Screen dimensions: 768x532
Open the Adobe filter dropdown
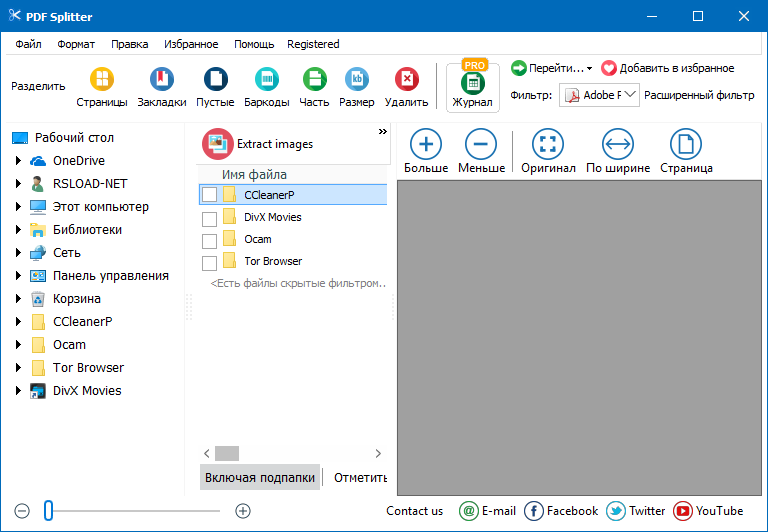tap(630, 95)
